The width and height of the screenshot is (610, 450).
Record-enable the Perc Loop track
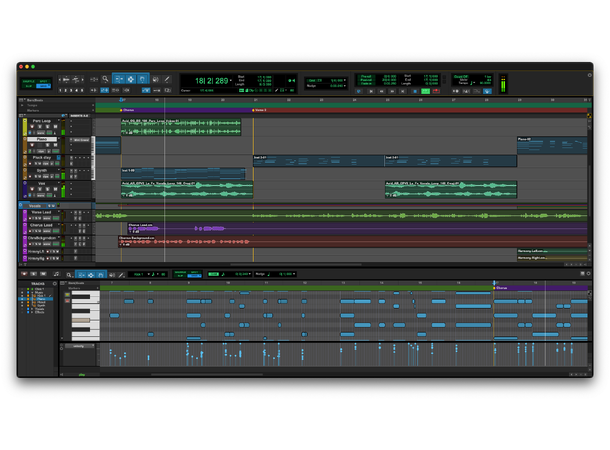point(32,127)
